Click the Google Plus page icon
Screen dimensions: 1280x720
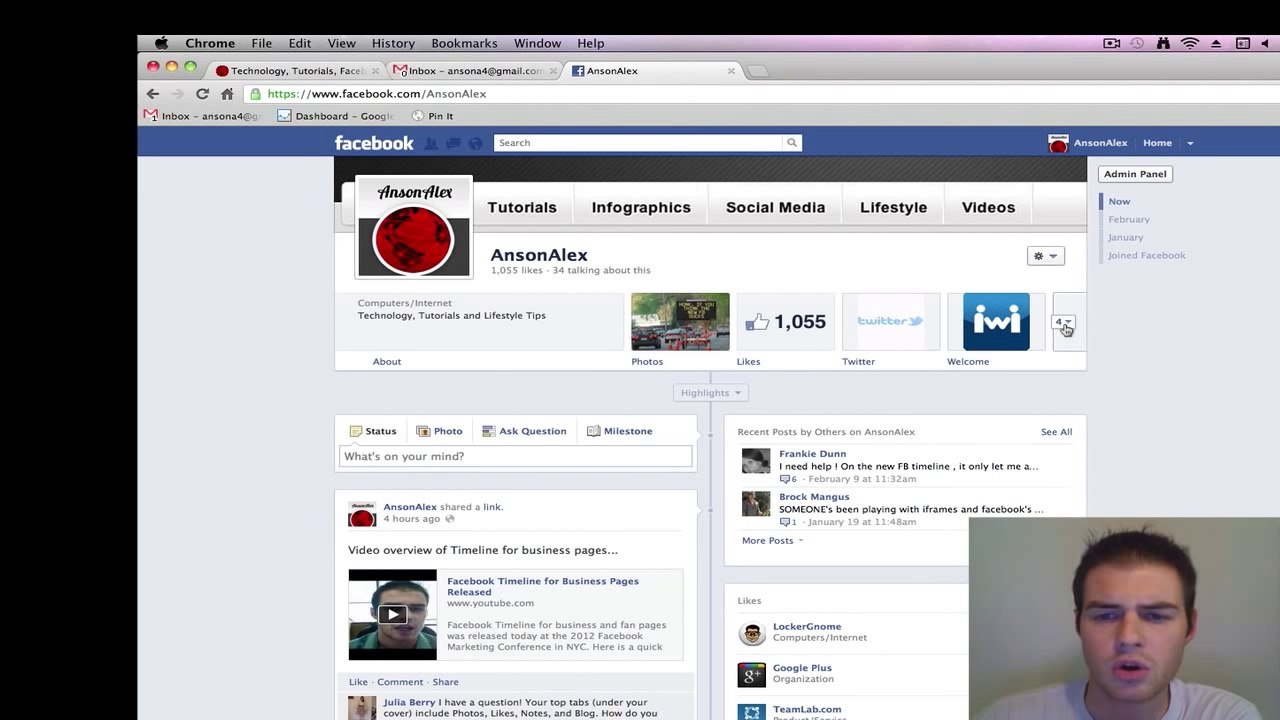pos(752,675)
